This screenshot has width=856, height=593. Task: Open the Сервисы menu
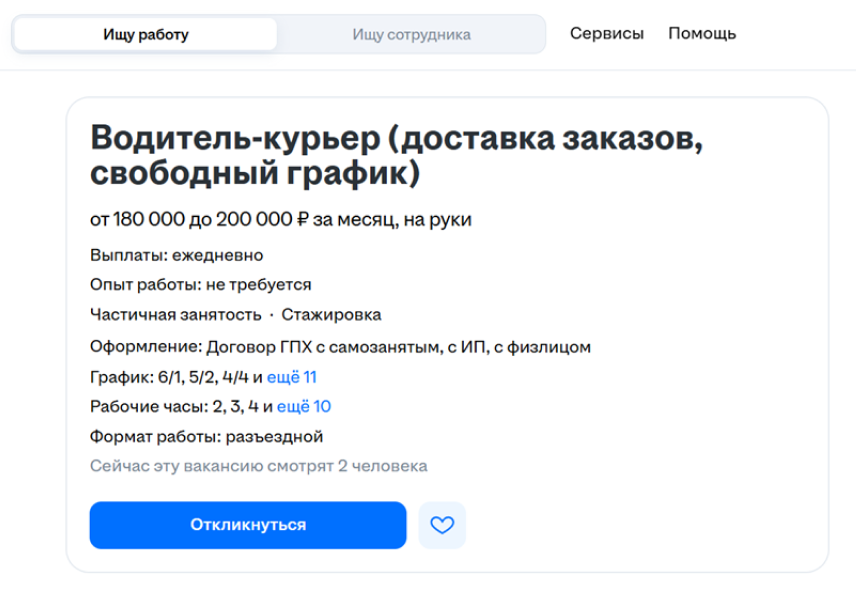(x=607, y=33)
